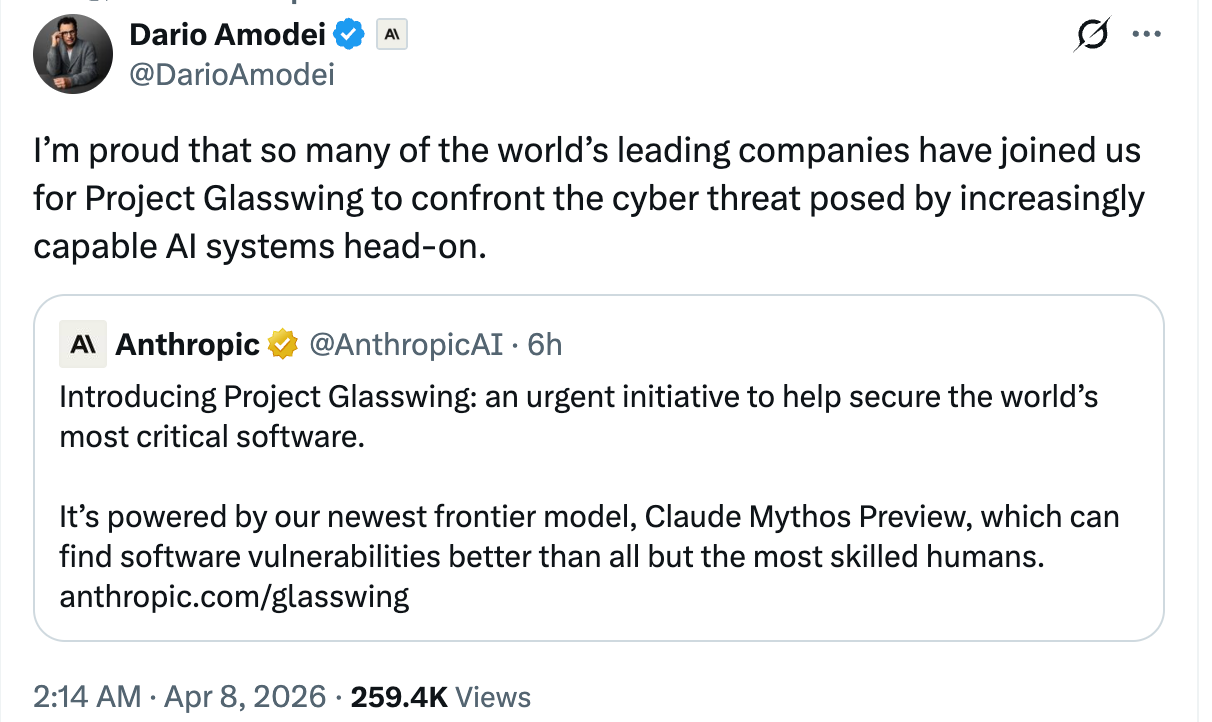1212x722 pixels.
Task: Open the anthropic.com/glasswing link
Action: 234,597
